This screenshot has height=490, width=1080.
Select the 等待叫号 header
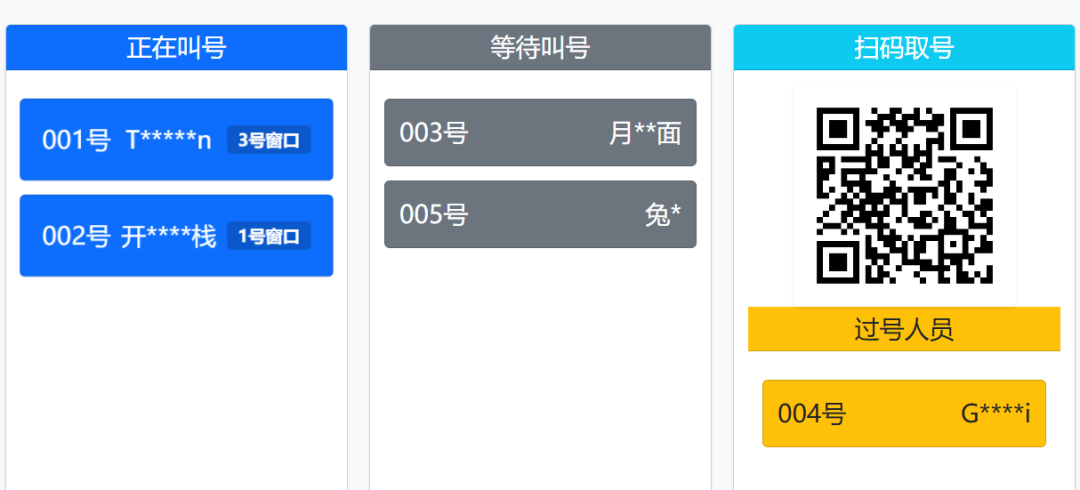[540, 48]
